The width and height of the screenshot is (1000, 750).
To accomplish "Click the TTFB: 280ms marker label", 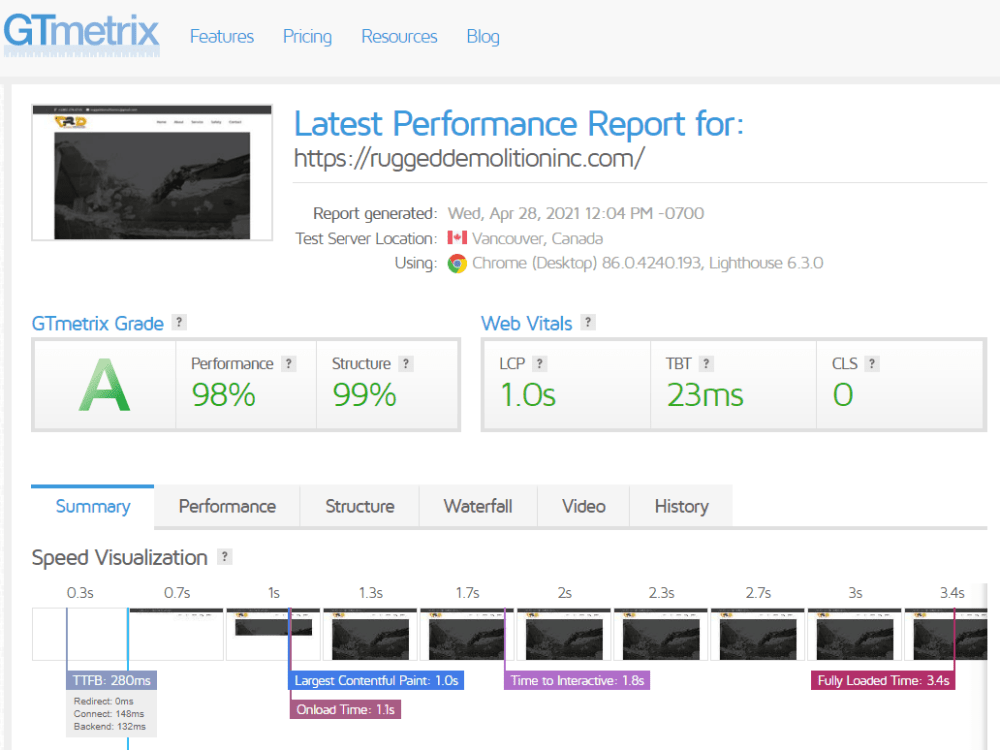I will pos(112,680).
